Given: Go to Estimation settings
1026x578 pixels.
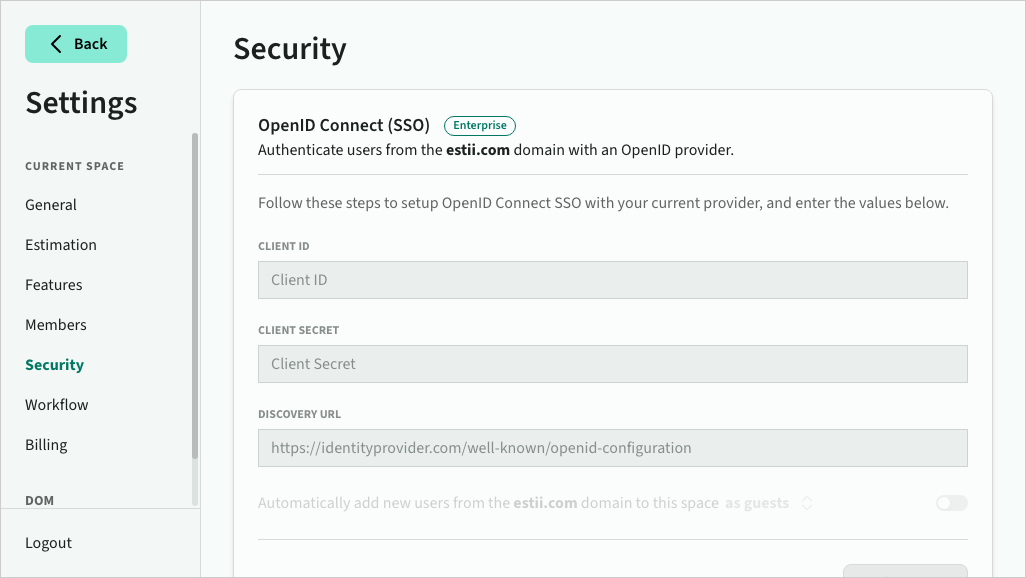Looking at the screenshot, I should point(61,245).
